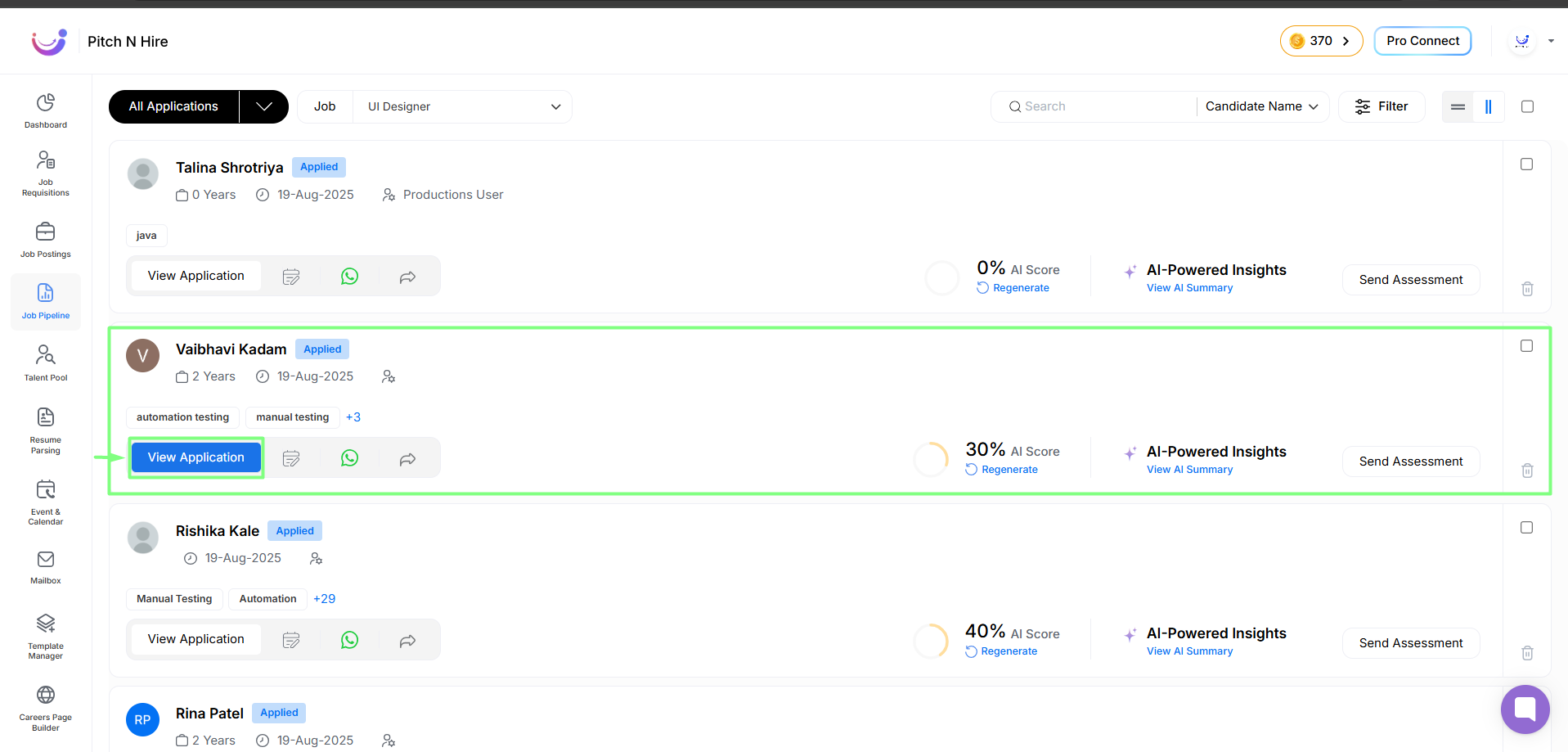This screenshot has width=1568, height=752.
Task: Click WhatsApp icon for Rishika Kale
Action: point(349,640)
